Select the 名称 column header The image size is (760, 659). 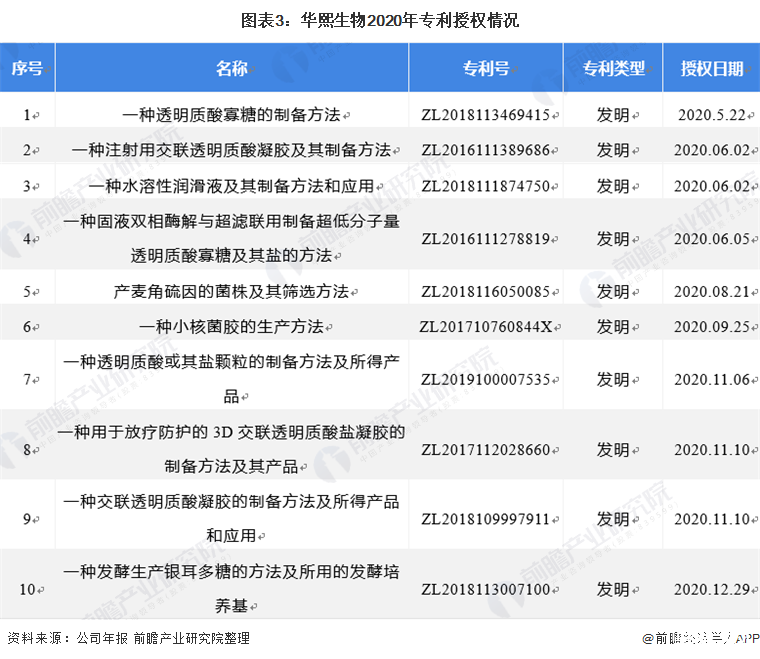coord(232,68)
